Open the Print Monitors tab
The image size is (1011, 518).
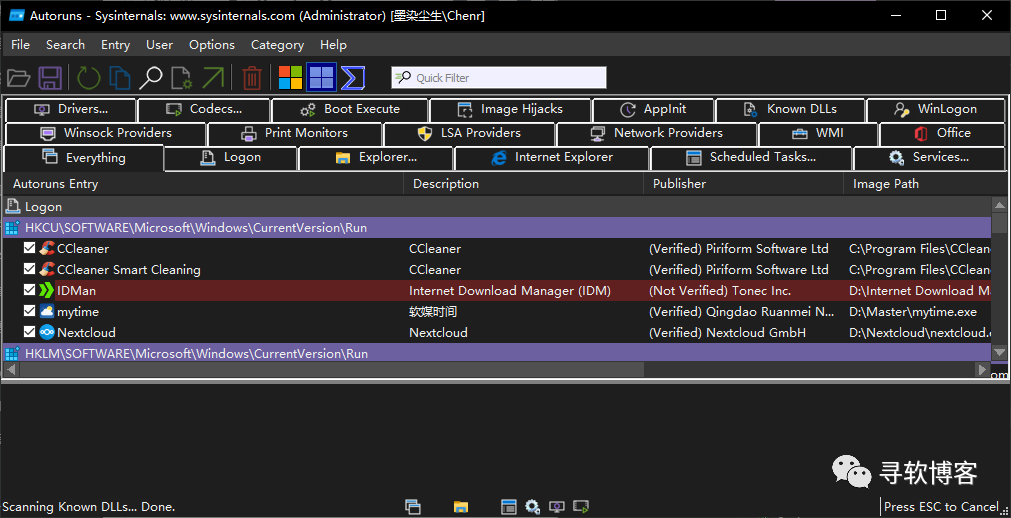295,134
